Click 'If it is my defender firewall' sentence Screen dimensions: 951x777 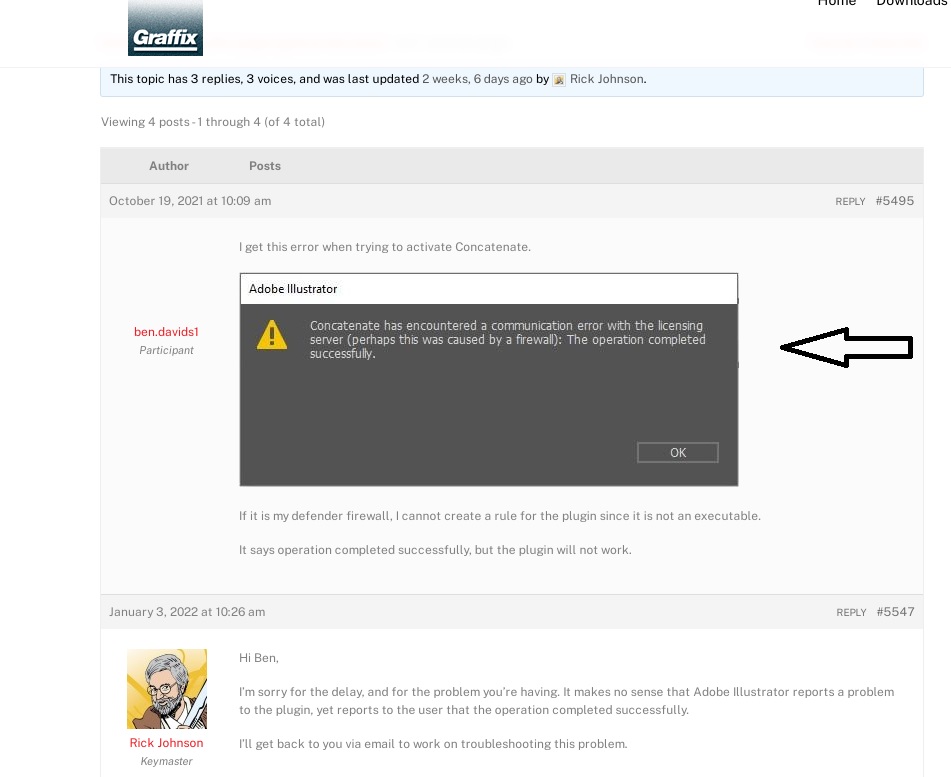[500, 516]
